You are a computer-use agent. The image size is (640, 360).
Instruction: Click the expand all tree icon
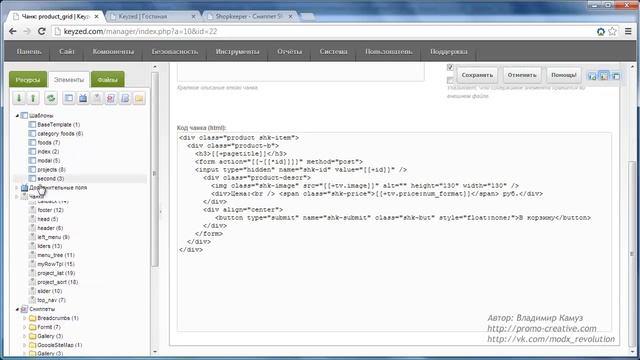click(19, 98)
